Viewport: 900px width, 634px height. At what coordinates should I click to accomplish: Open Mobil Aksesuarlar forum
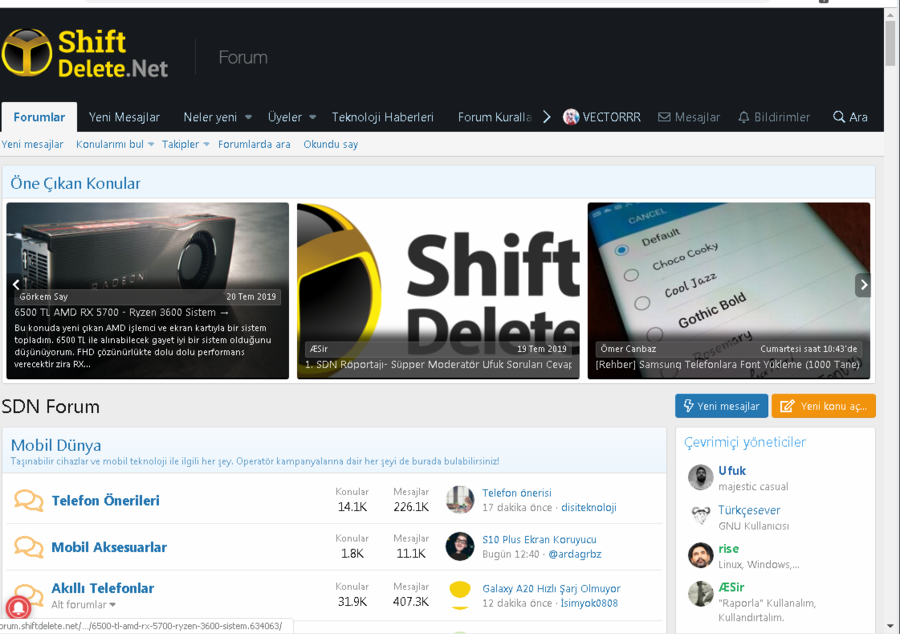[109, 547]
